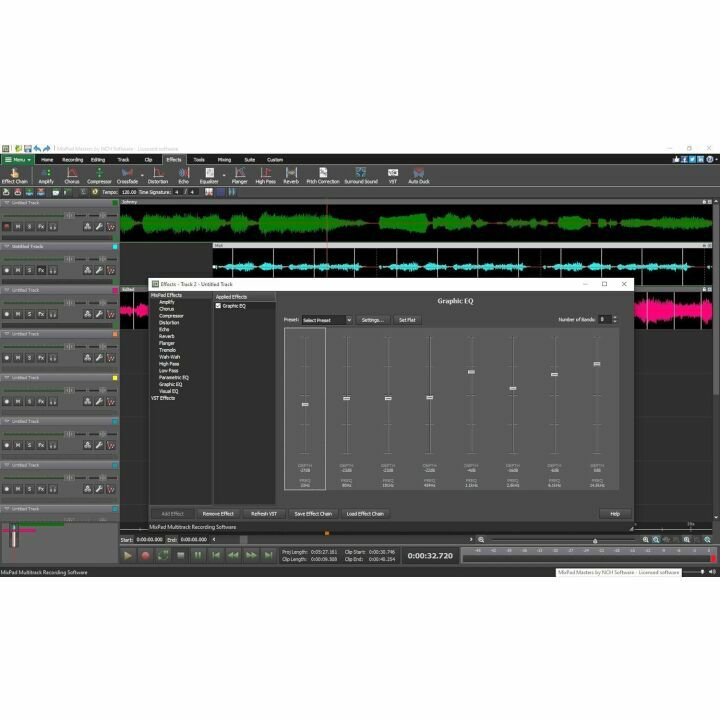Uncheck Graphic EQ in Applied Effects
The width and height of the screenshot is (720, 720).
[219, 305]
